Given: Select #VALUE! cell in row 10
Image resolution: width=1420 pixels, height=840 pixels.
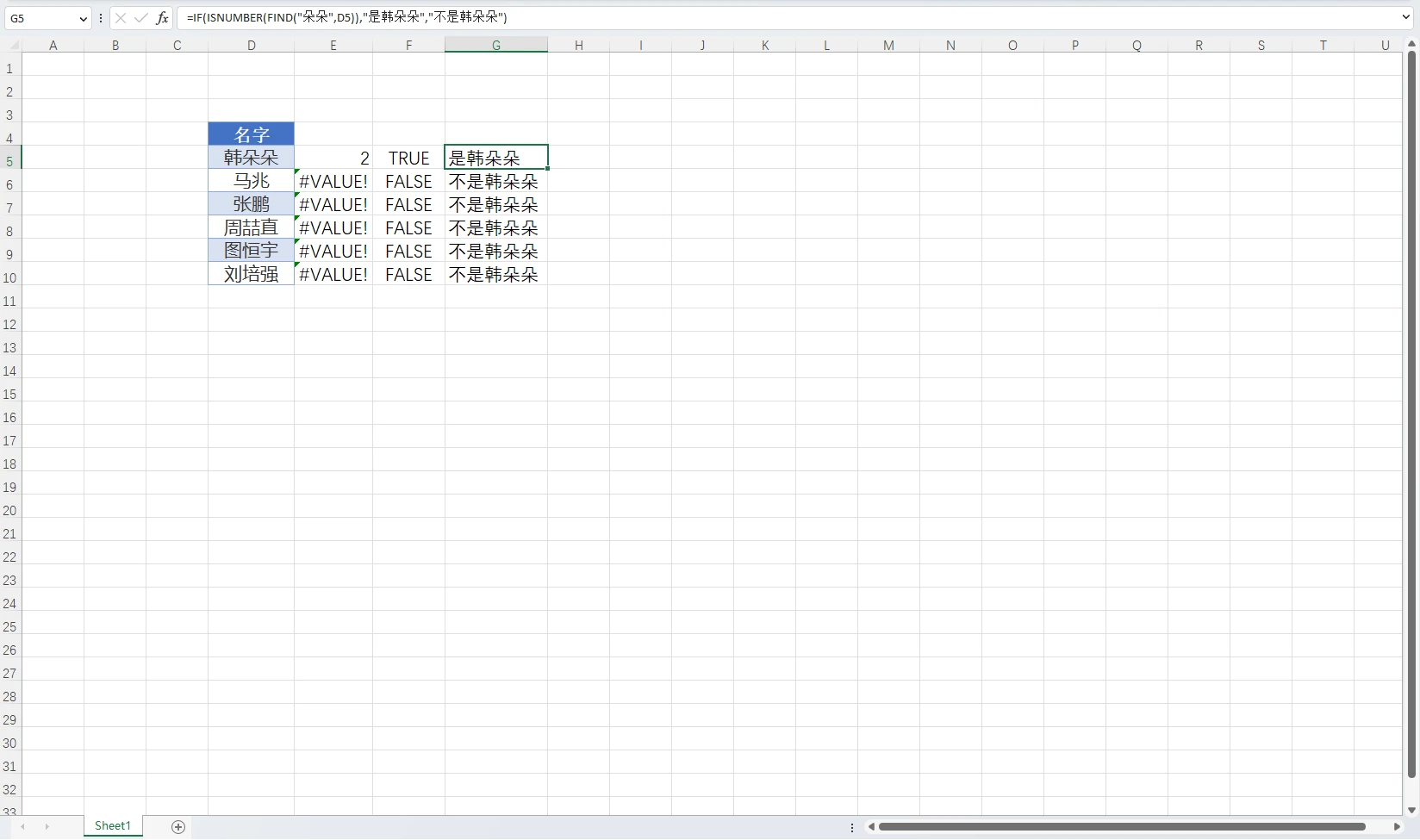Looking at the screenshot, I should pos(333,273).
